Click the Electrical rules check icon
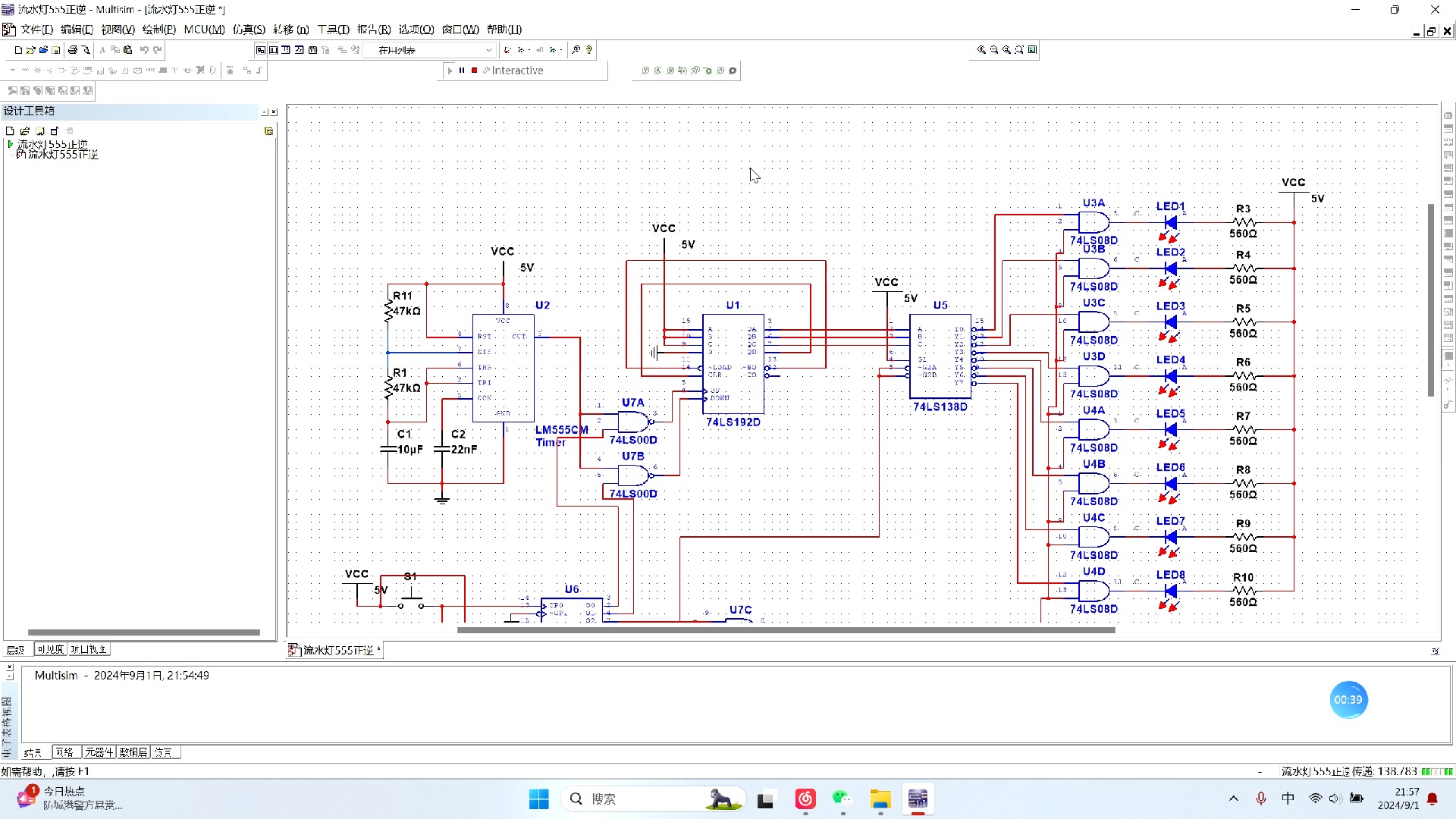This screenshot has height=819, width=1456. pos(507,50)
